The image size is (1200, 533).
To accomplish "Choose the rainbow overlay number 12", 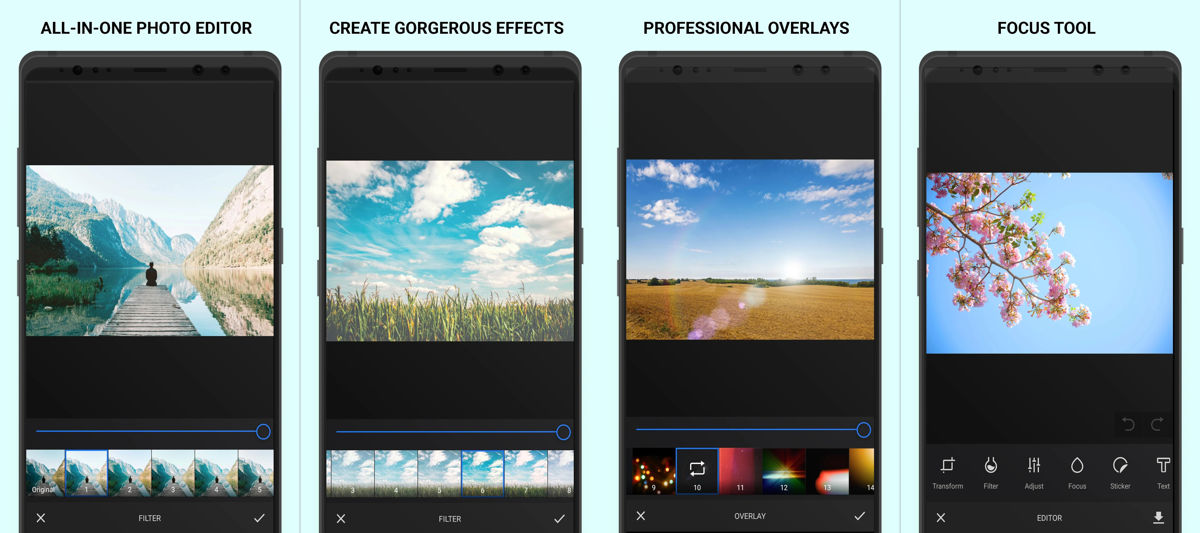I will point(783,471).
